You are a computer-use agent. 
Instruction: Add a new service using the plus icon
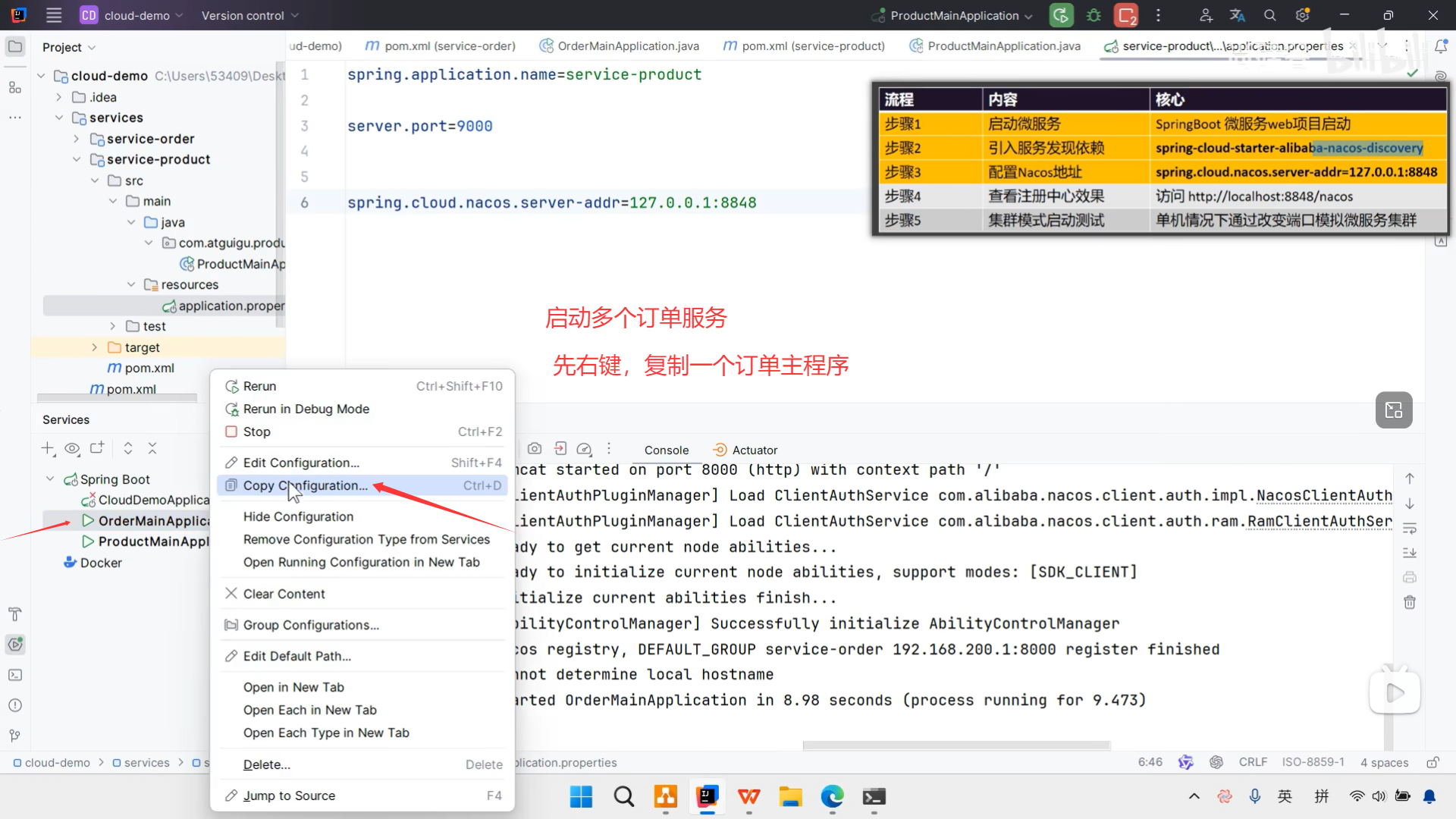click(x=47, y=448)
